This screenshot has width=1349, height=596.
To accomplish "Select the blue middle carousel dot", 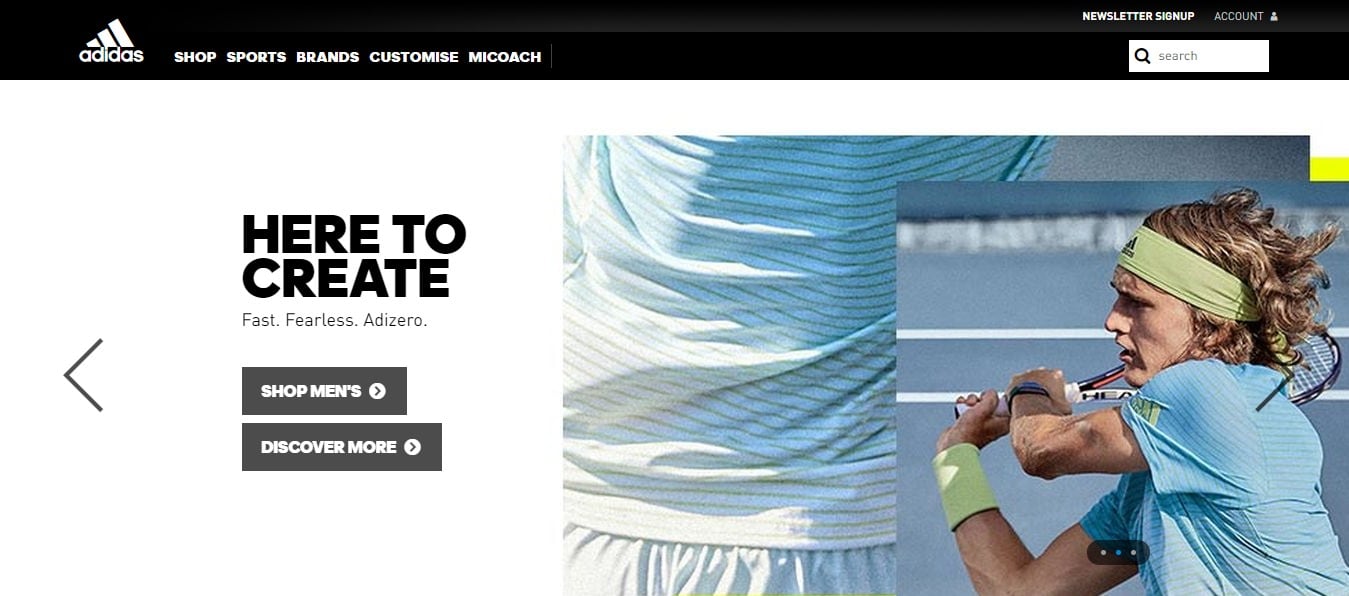I will (1118, 552).
